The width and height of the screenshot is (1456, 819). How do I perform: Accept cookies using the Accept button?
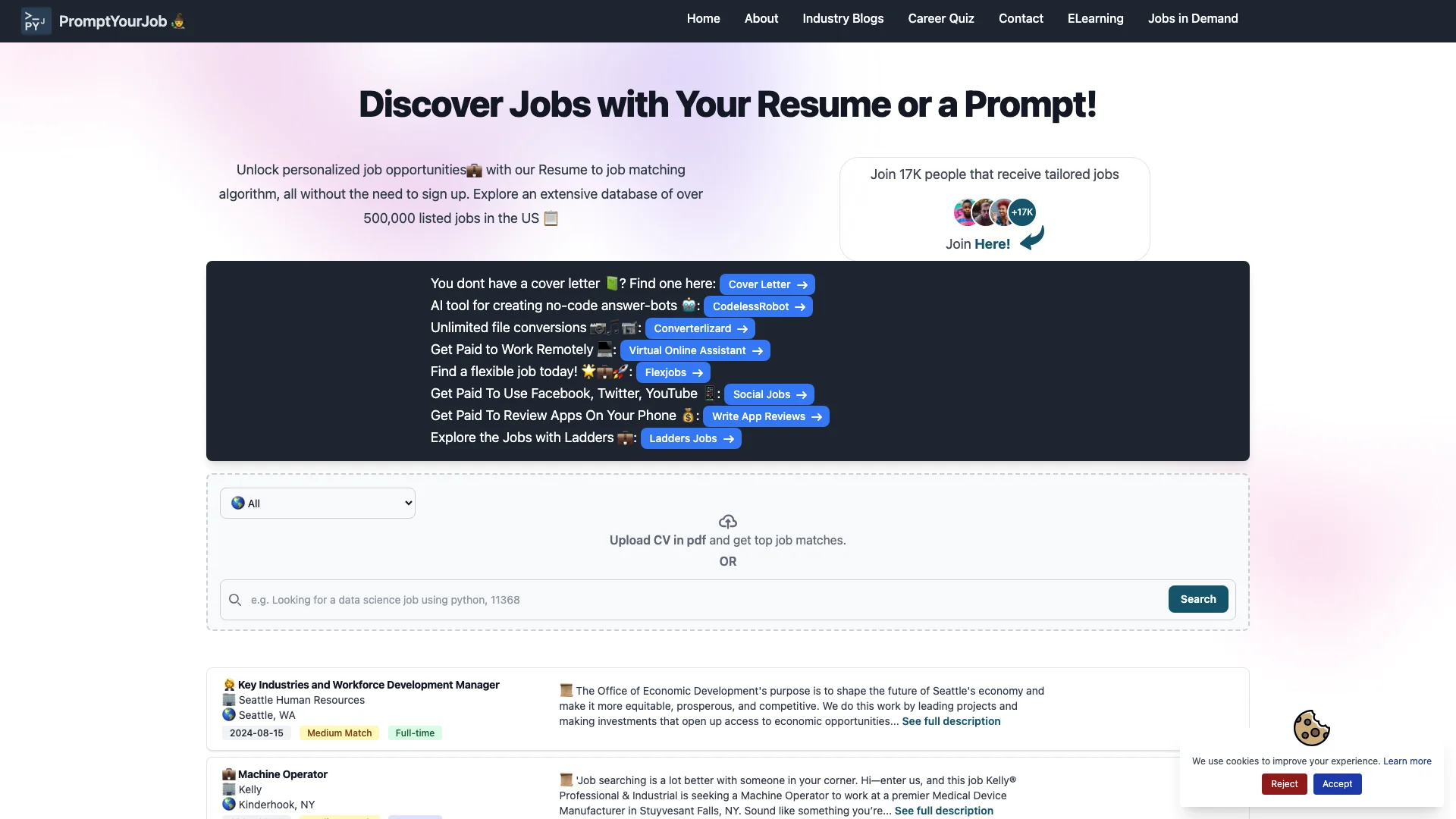point(1336,784)
